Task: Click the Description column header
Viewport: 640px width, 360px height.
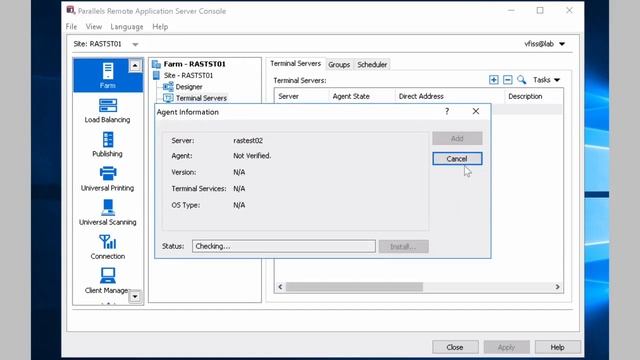Action: (533, 96)
